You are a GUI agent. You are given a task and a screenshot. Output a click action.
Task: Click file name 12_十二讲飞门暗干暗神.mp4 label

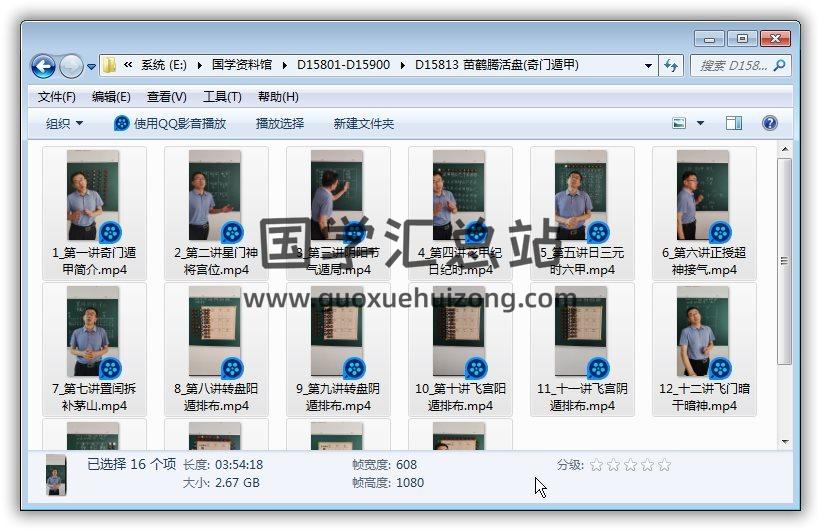coord(704,397)
